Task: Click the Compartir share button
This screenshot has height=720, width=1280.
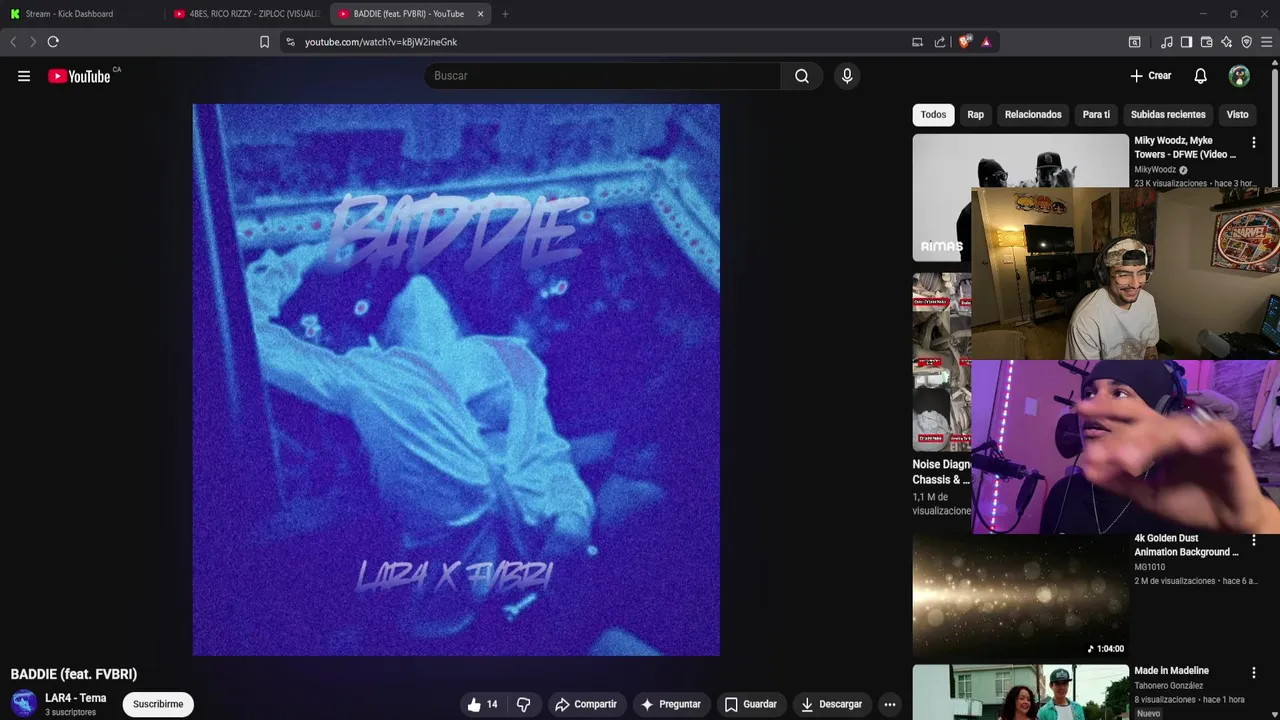Action: coord(585,704)
